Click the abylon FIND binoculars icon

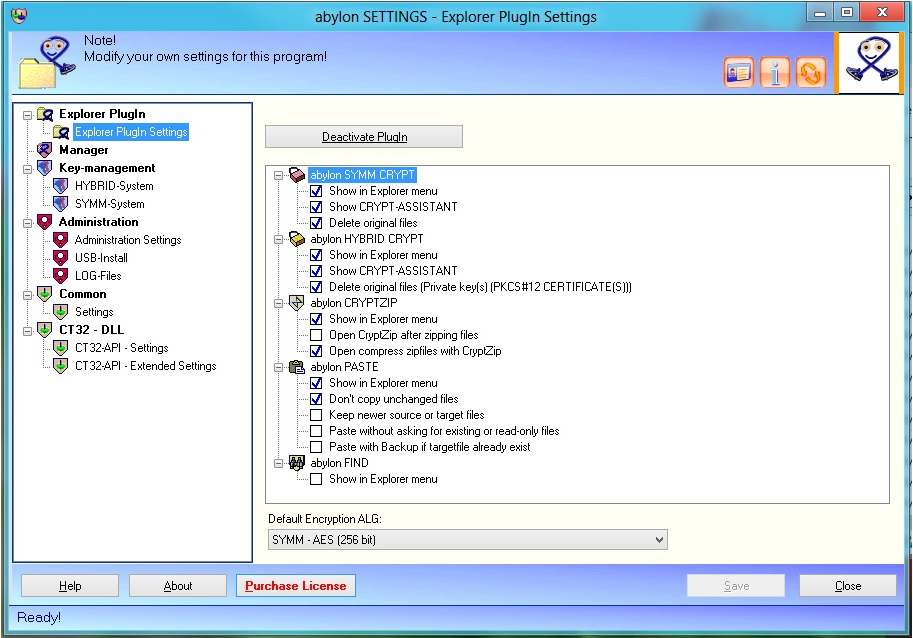(x=297, y=463)
